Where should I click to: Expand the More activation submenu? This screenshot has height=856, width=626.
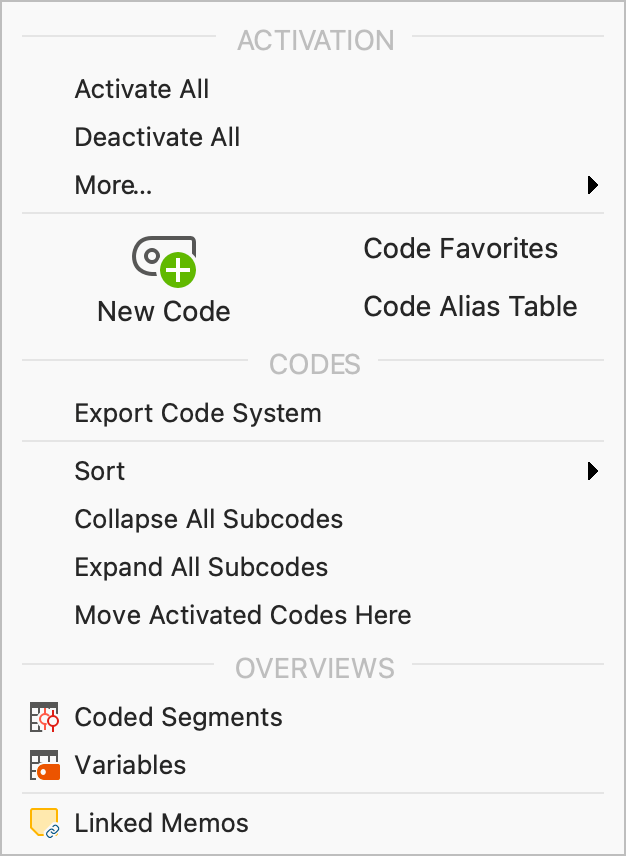[593, 185]
